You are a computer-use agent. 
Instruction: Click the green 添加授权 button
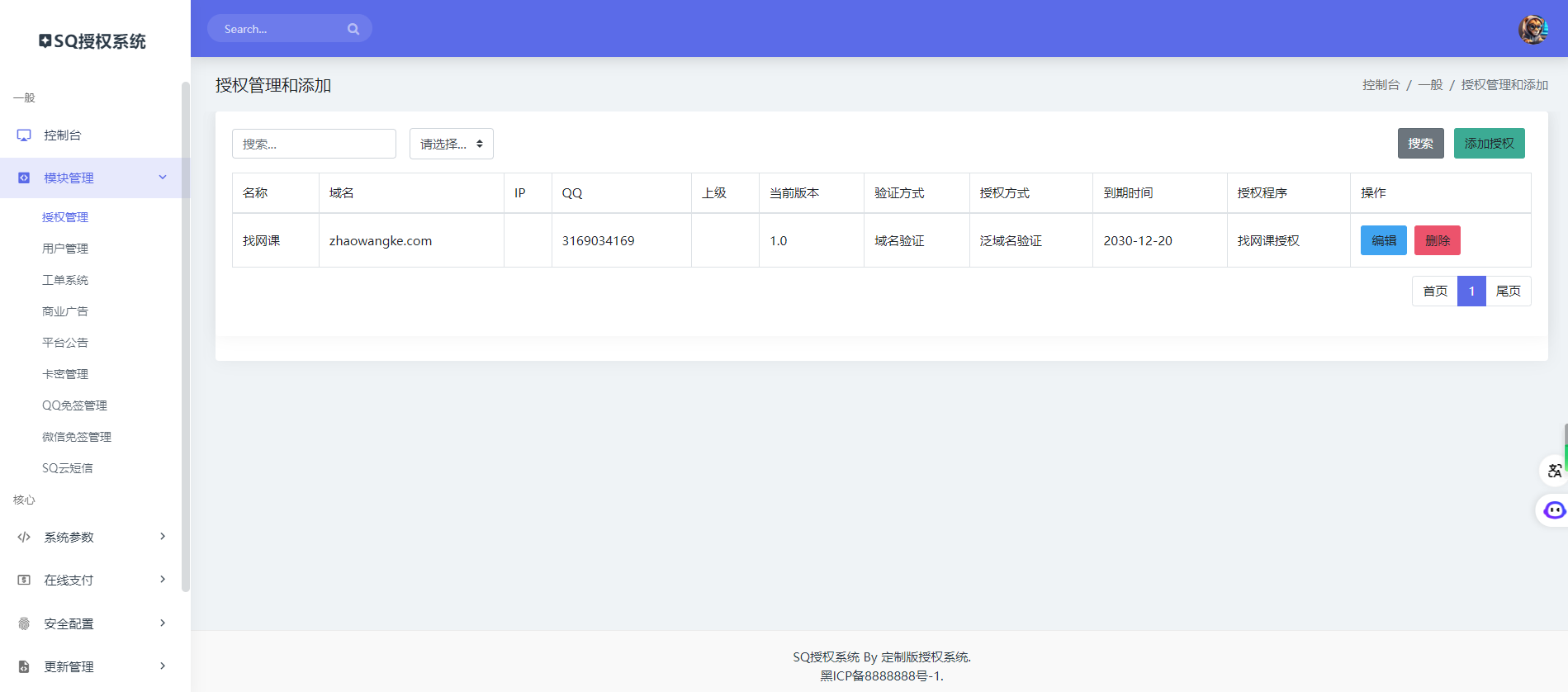(x=1490, y=143)
